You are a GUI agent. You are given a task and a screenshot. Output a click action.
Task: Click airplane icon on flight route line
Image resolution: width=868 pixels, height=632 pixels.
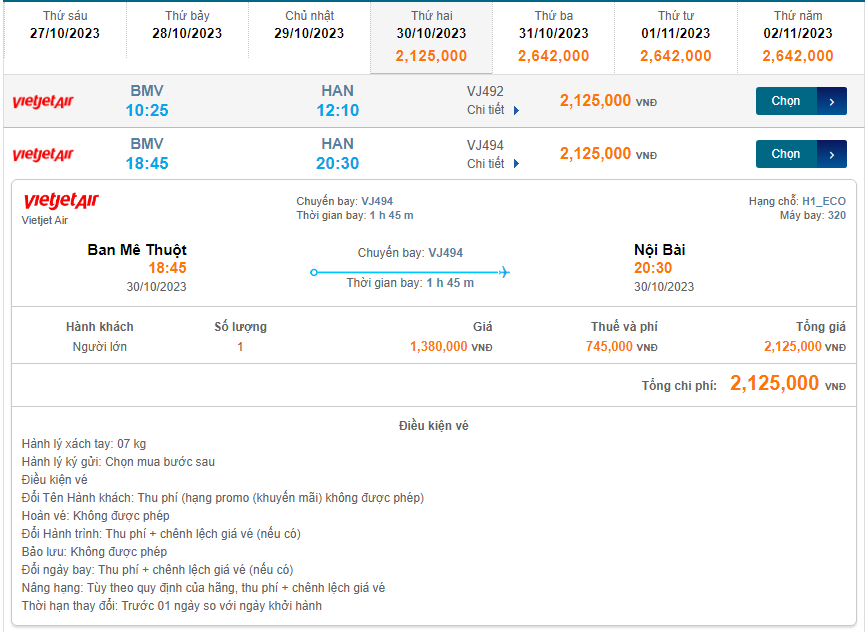(504, 272)
